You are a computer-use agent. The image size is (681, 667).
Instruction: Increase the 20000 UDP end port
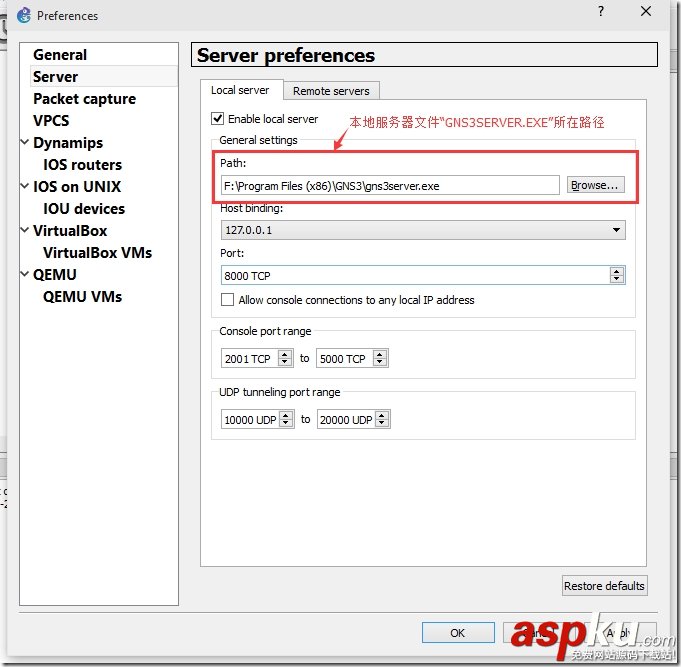tap(382, 415)
